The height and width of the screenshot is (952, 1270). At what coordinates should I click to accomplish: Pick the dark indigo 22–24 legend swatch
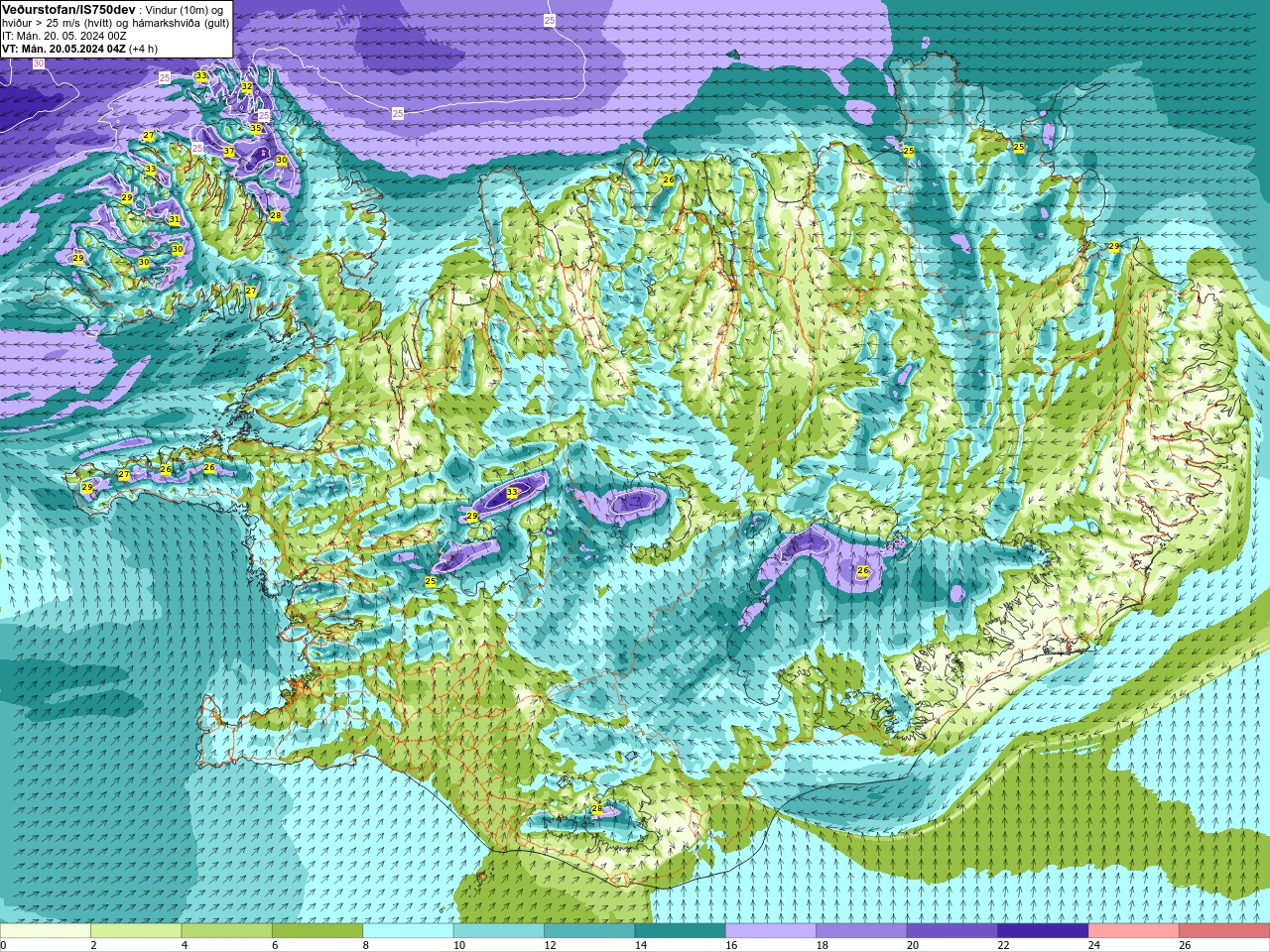tap(1043, 931)
